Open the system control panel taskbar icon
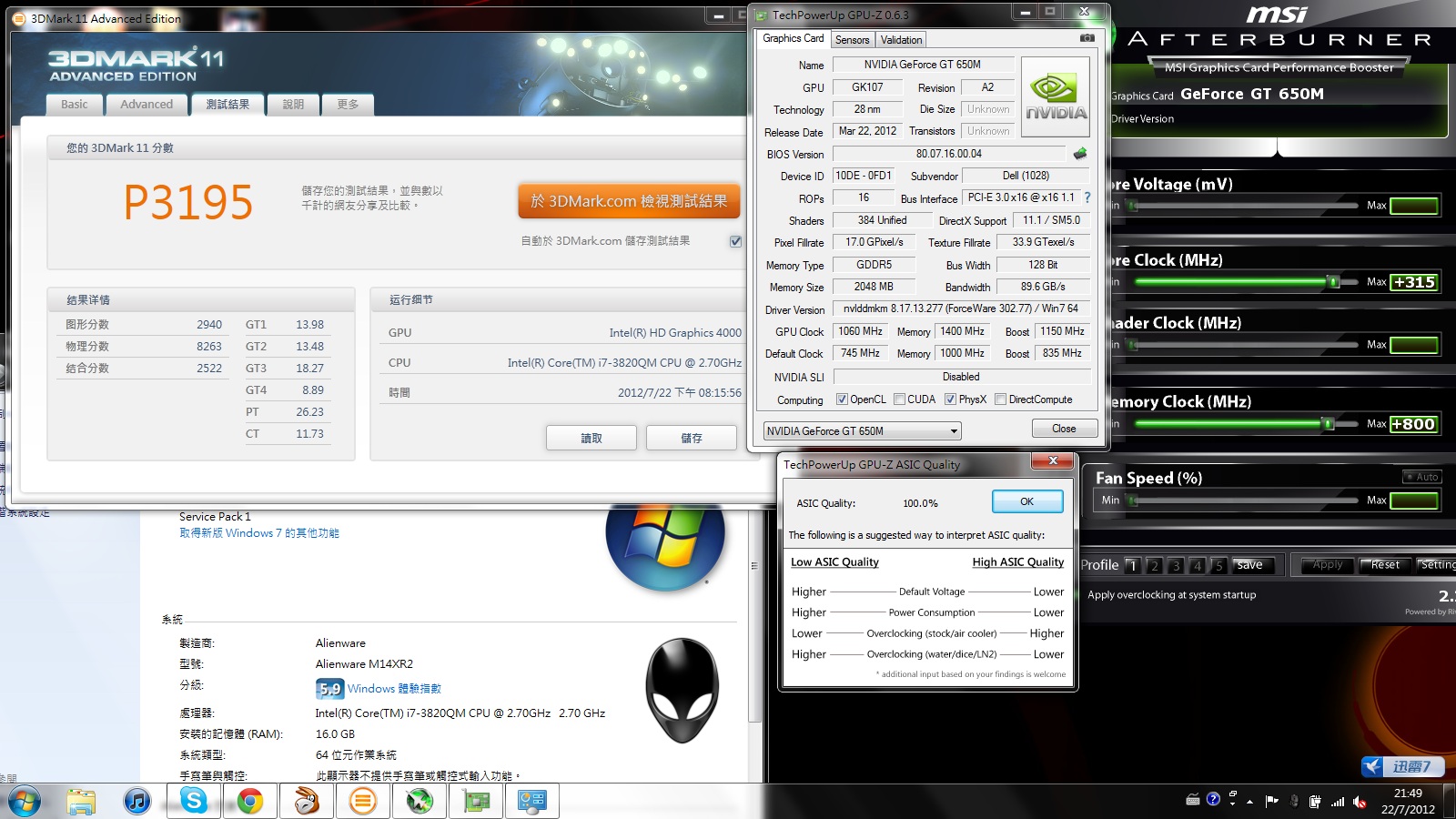Image resolution: width=1456 pixels, height=819 pixels. click(532, 802)
